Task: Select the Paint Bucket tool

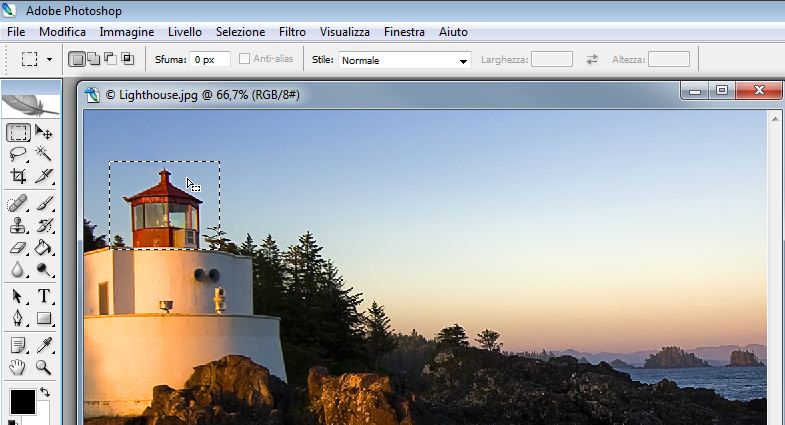Action: tap(44, 247)
